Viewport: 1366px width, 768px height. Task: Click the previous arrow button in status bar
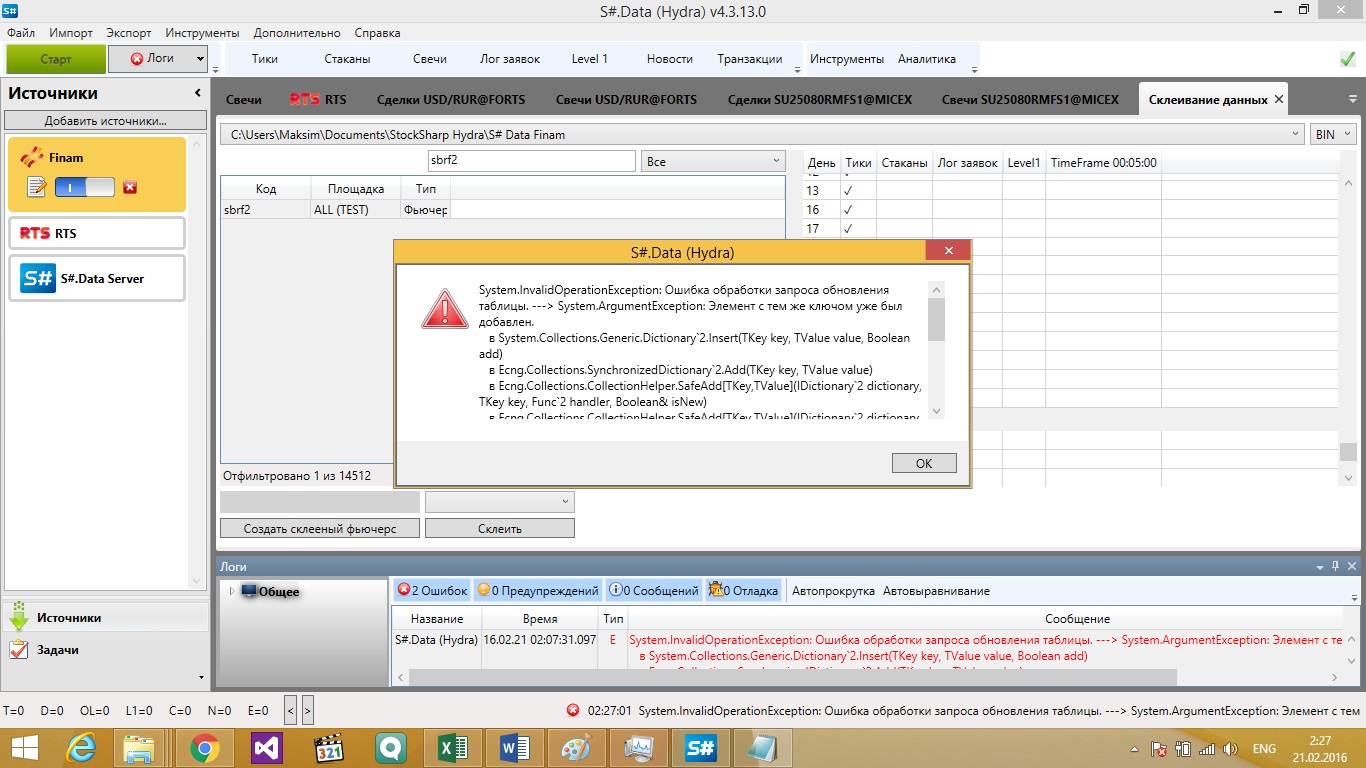point(290,710)
